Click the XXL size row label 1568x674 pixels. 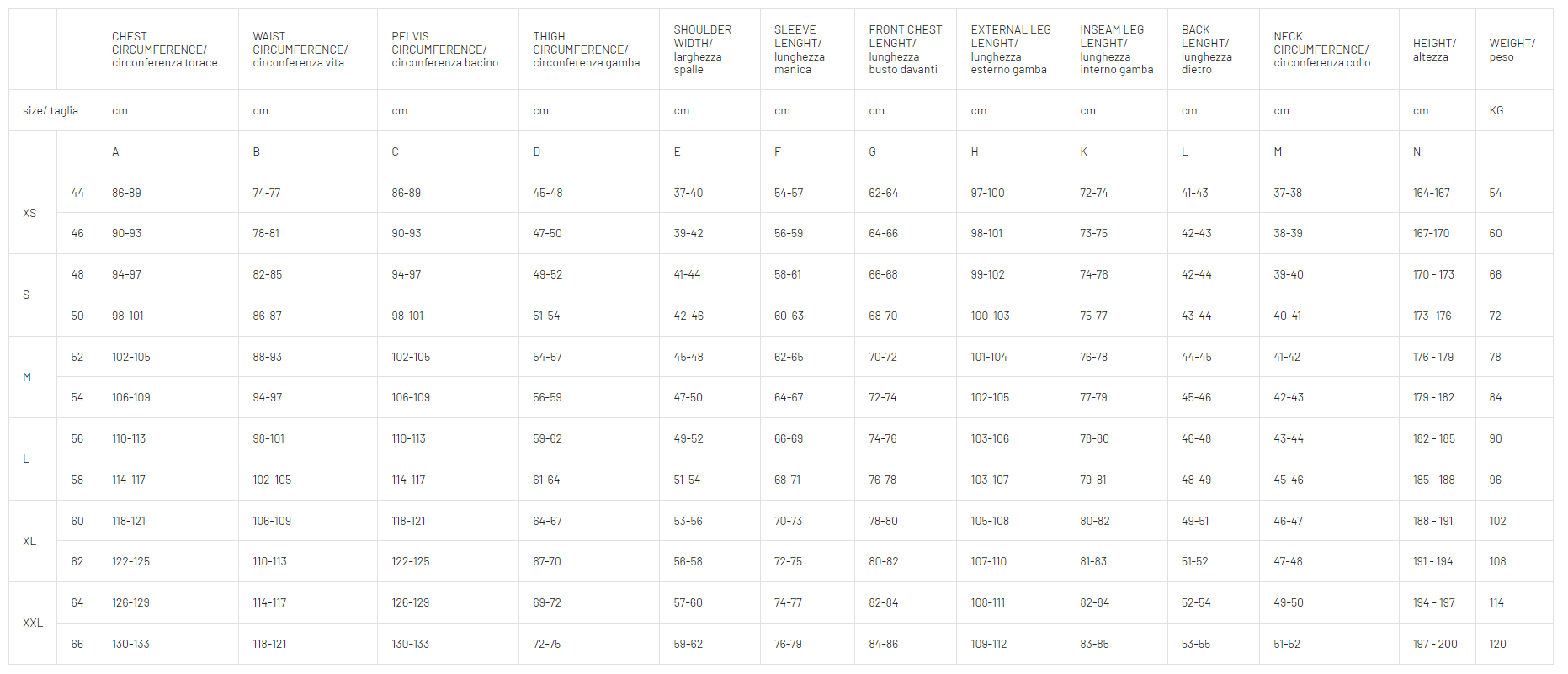point(33,624)
